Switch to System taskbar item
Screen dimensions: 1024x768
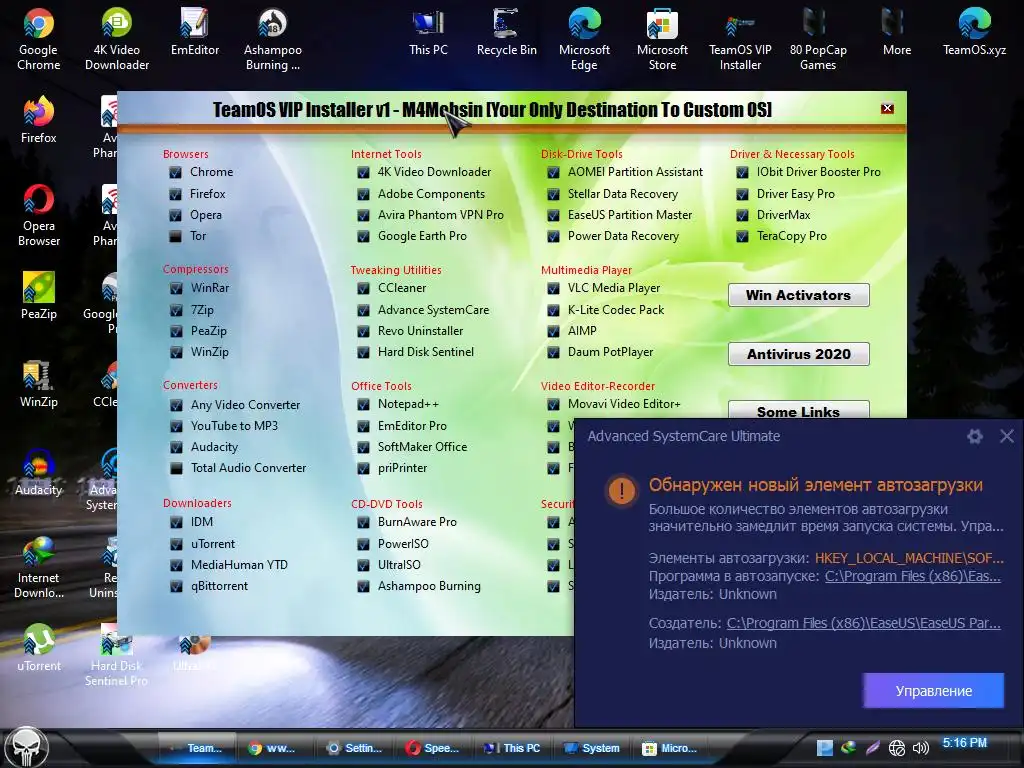click(x=592, y=748)
